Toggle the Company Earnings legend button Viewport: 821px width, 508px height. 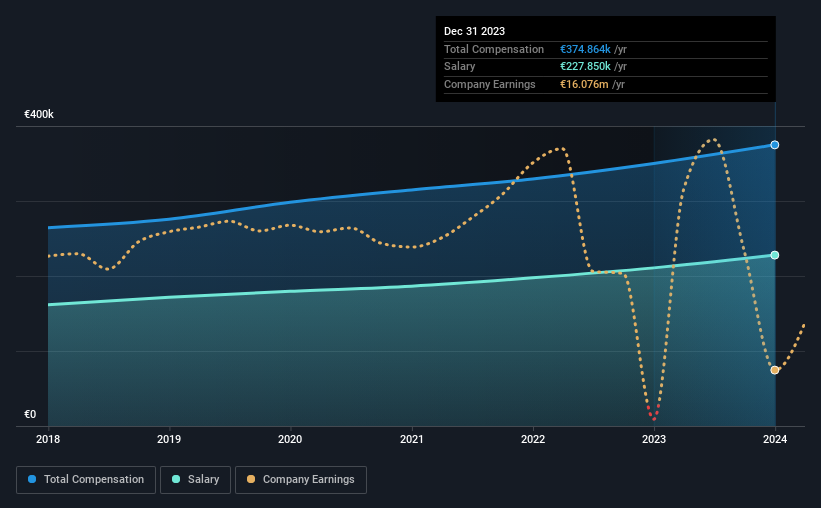tap(301, 480)
